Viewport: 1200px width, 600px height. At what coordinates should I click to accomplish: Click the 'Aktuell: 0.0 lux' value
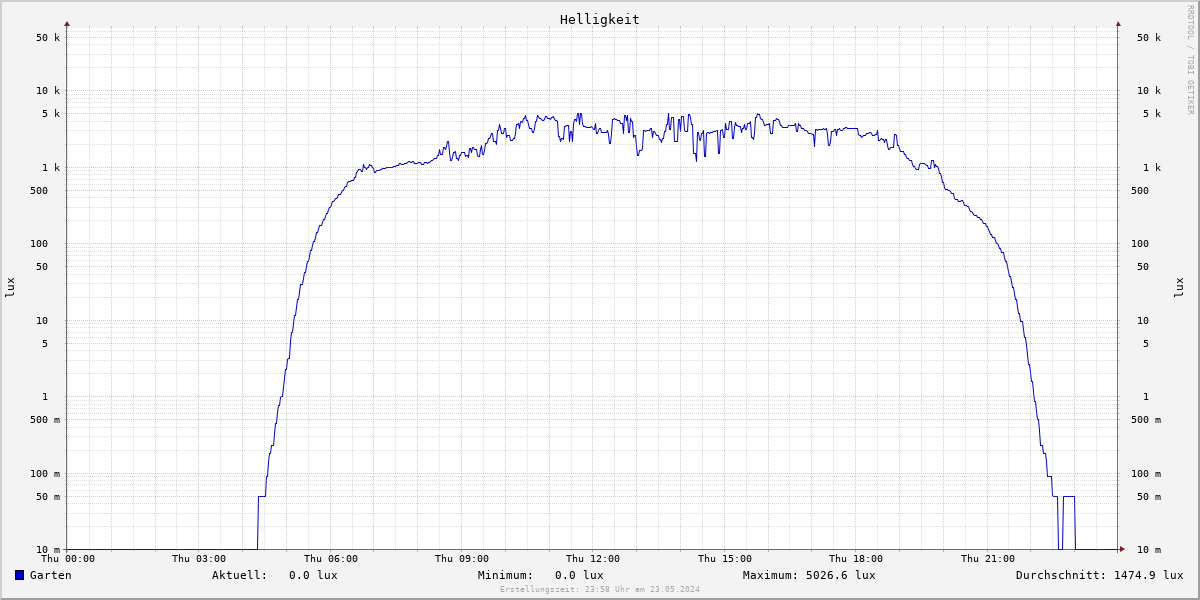pyautogui.click(x=275, y=575)
